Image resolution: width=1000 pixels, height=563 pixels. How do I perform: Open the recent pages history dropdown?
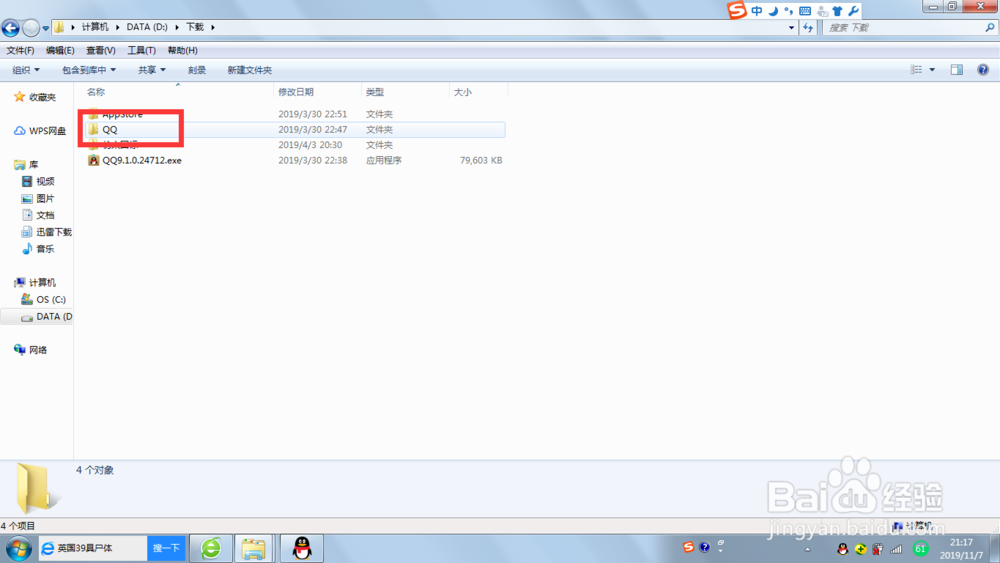(x=45, y=28)
